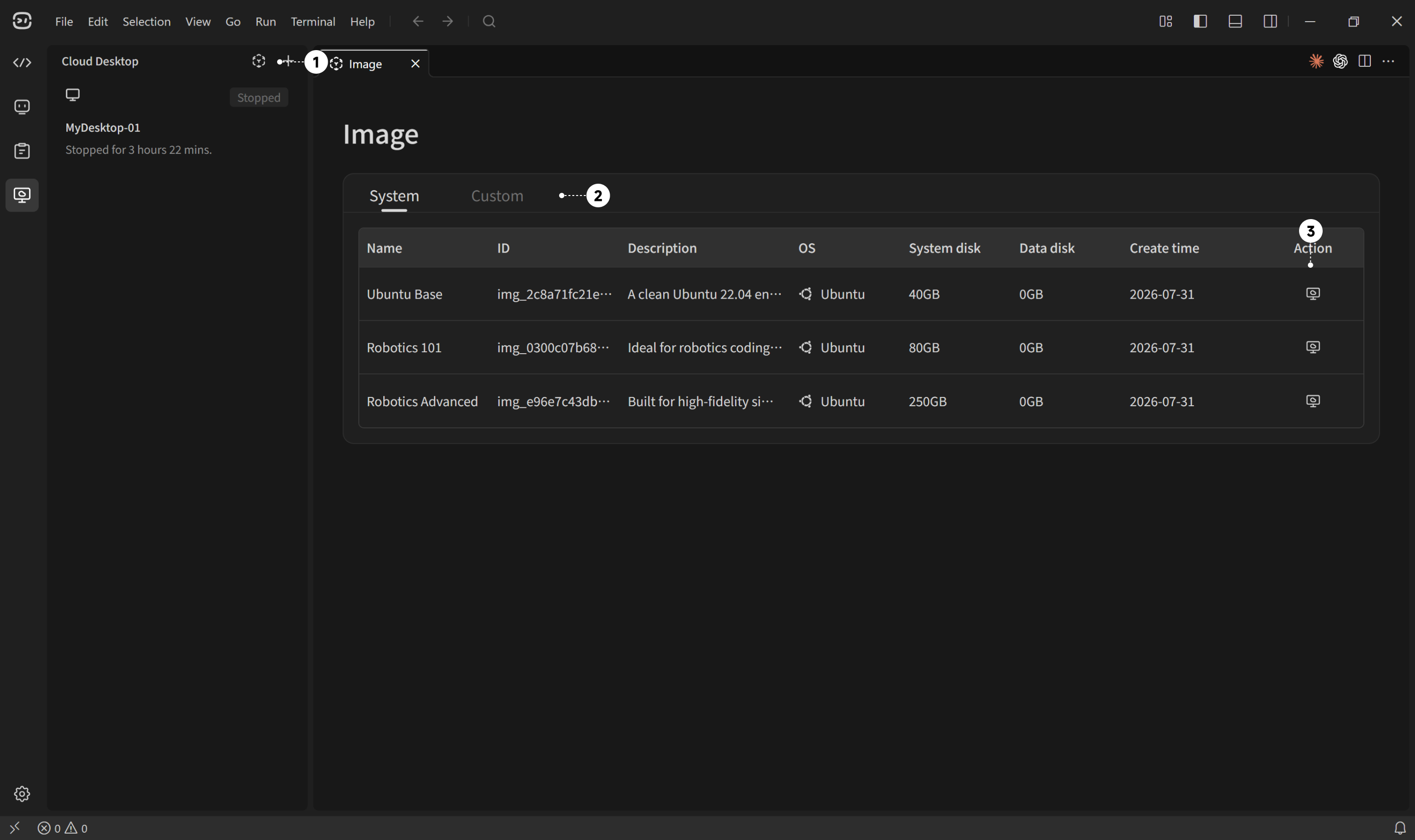Image resolution: width=1415 pixels, height=840 pixels.
Task: Click the 80GB system disk value
Action: 924,348
